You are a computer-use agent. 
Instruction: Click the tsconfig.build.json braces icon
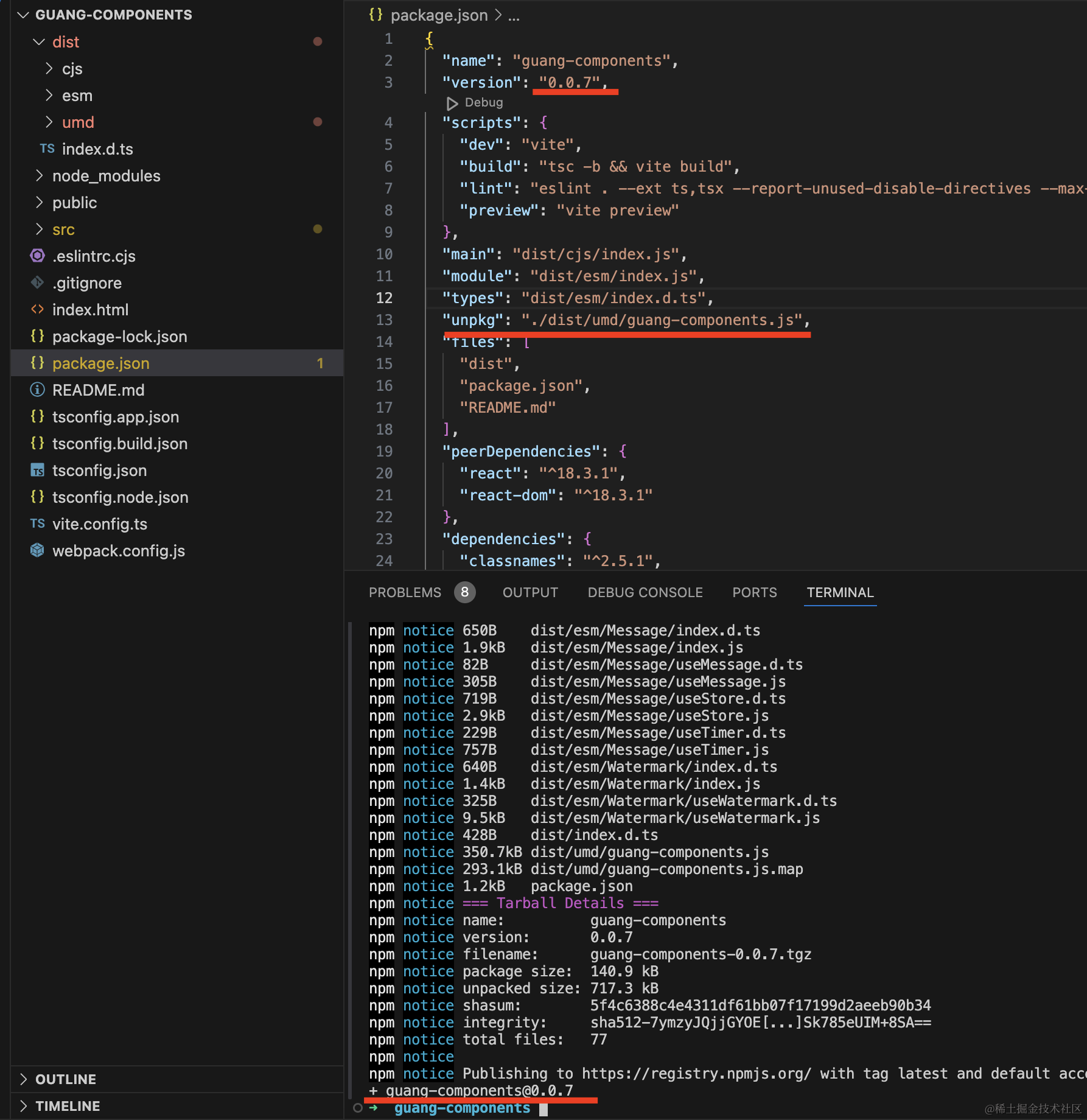coord(37,443)
